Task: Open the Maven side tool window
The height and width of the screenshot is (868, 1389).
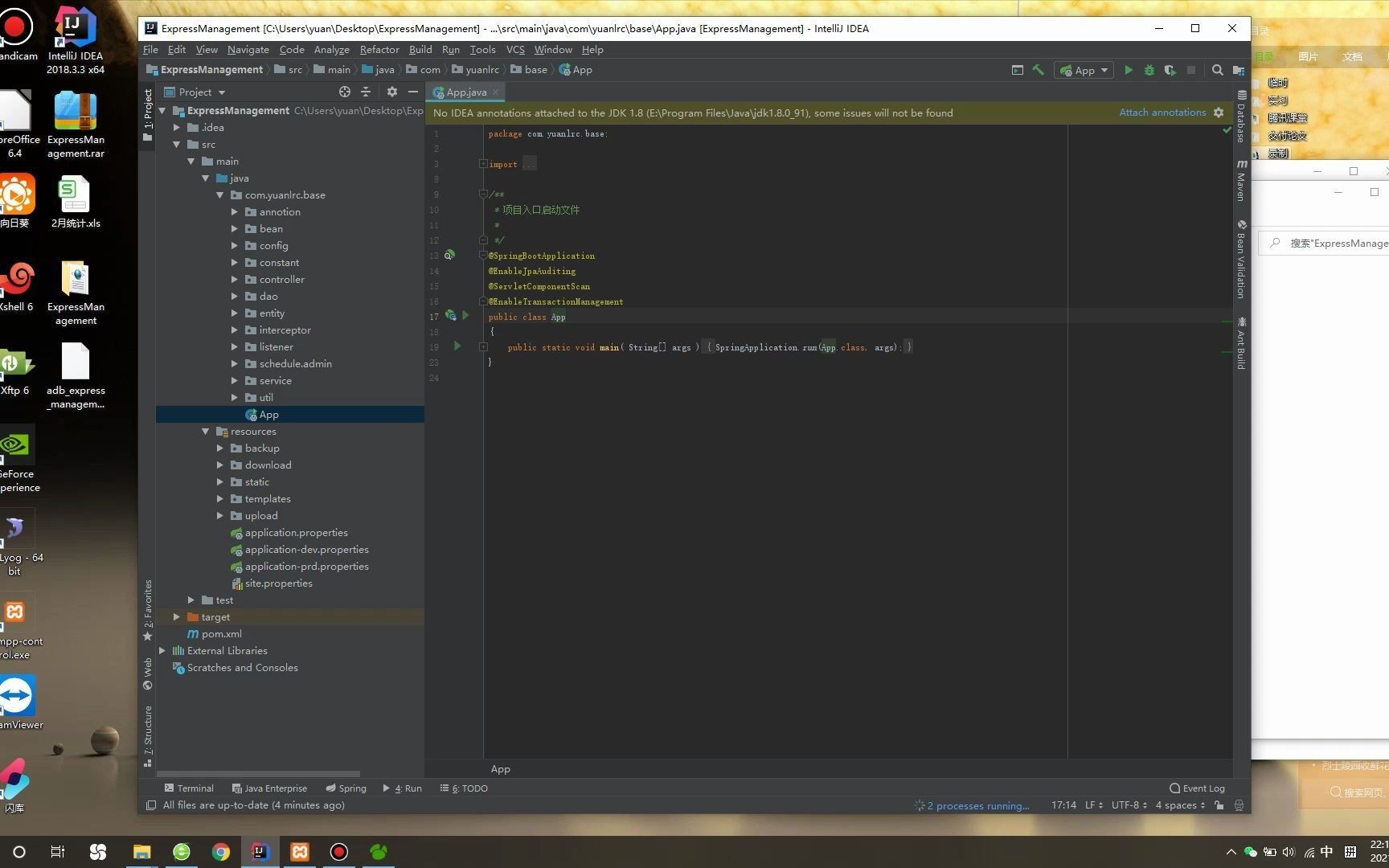Action: 1242,180
